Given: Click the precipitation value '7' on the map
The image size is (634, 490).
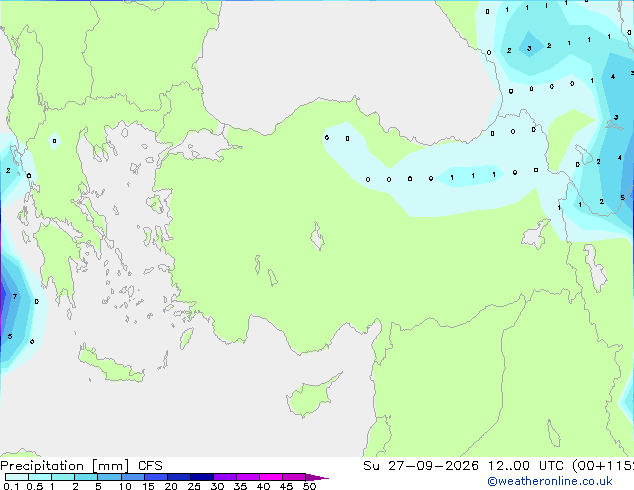Looking at the screenshot, I should coord(15,296).
